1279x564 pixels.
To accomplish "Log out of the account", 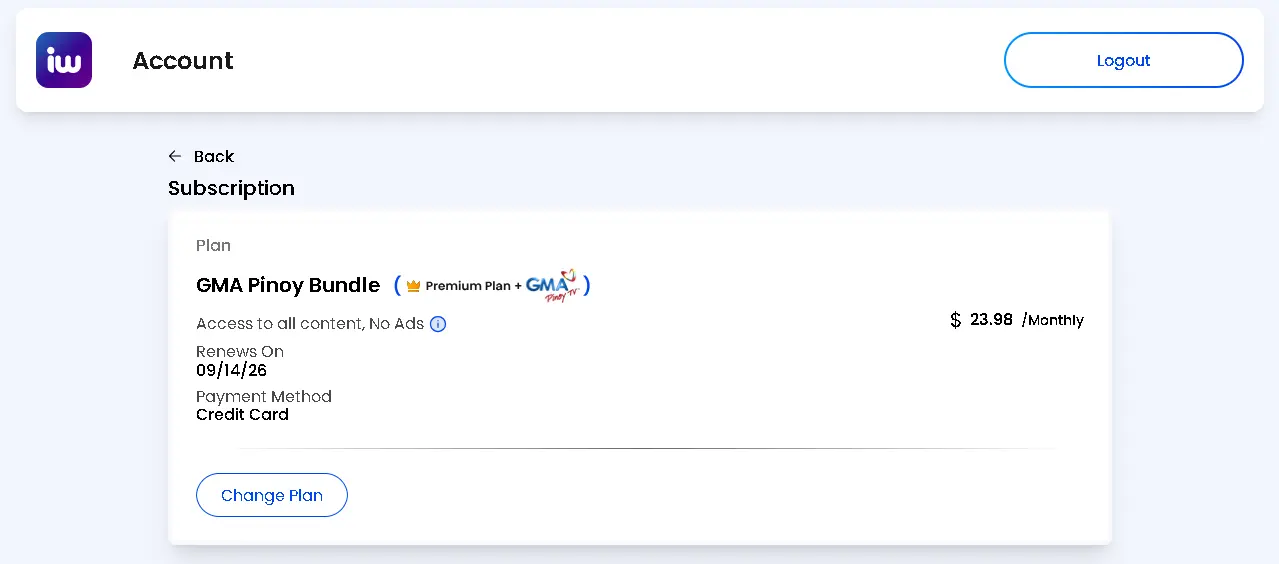I will pos(1123,60).
